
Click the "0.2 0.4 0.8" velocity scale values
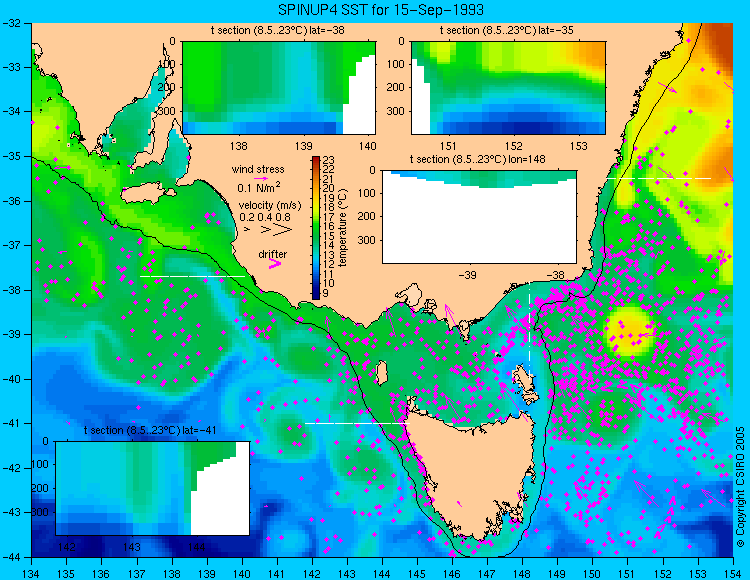[265, 217]
